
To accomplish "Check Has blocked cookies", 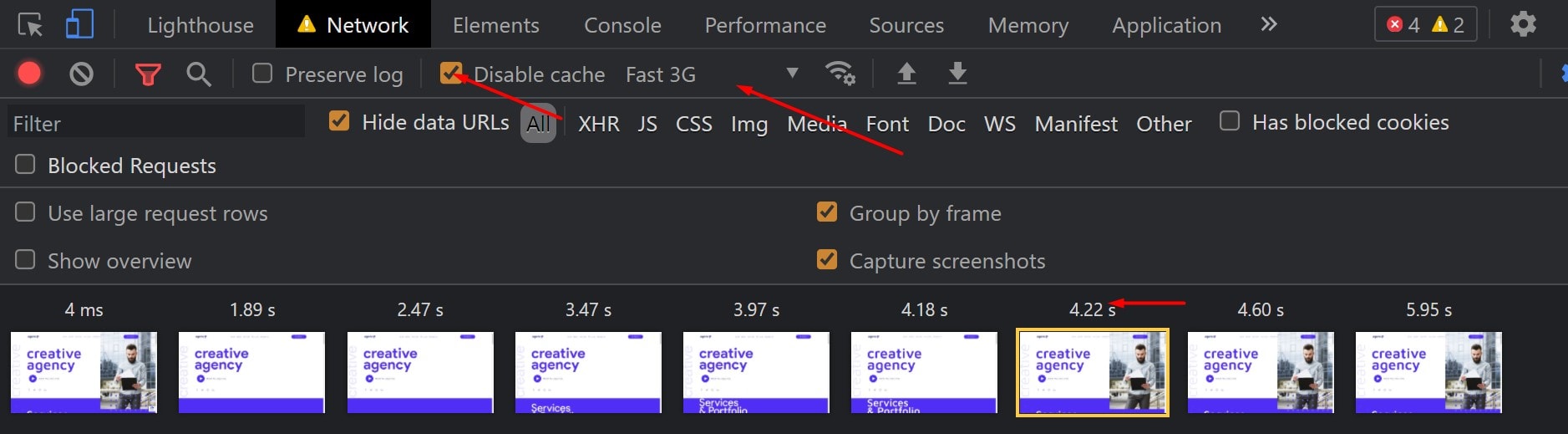I will [x=1229, y=121].
